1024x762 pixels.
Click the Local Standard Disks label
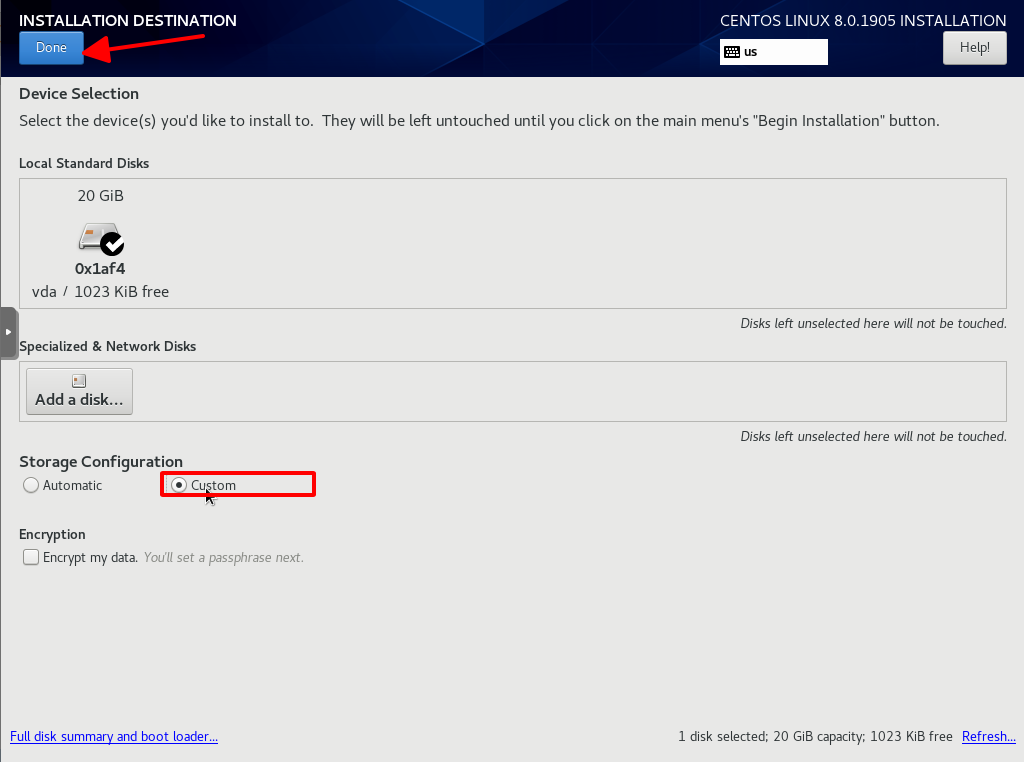coord(84,163)
